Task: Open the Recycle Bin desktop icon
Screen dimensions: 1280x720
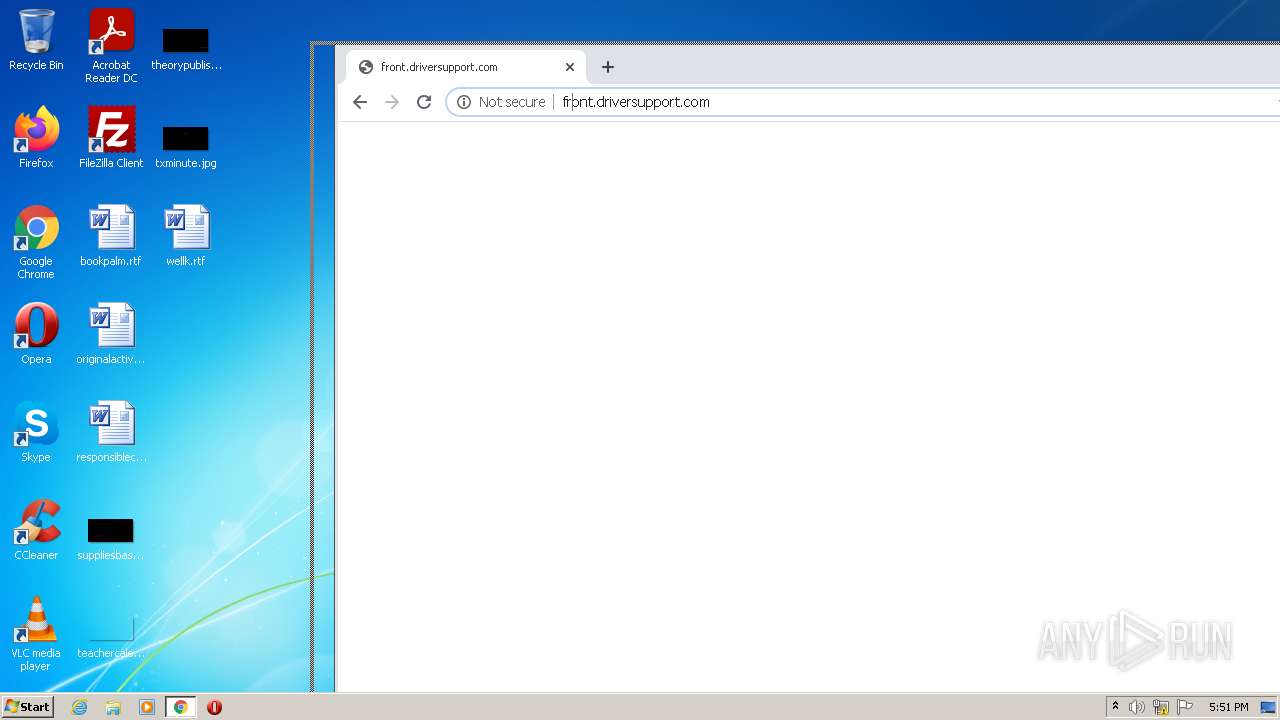Action: 36,40
